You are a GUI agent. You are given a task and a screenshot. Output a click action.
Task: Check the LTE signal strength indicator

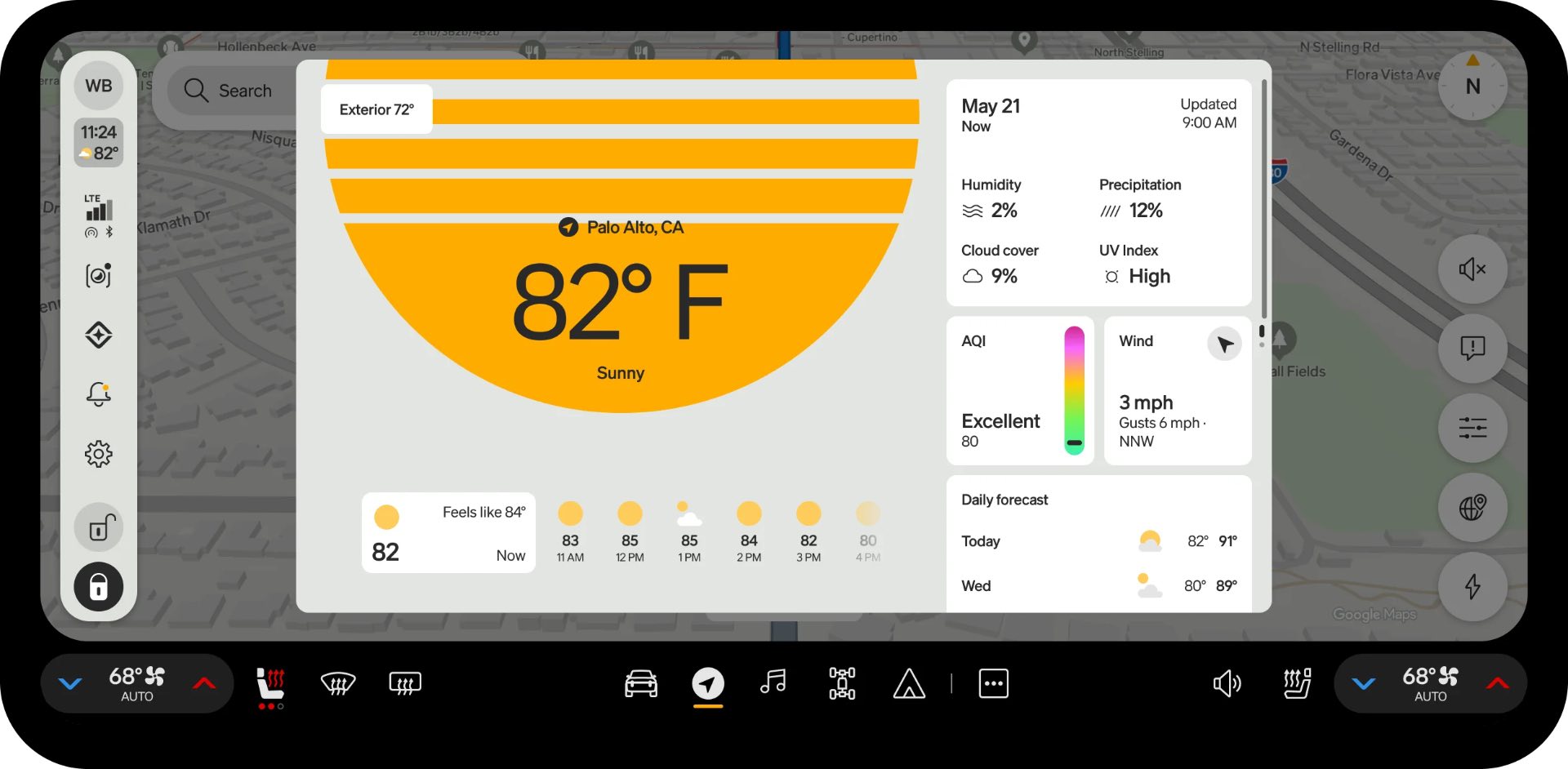click(x=98, y=208)
